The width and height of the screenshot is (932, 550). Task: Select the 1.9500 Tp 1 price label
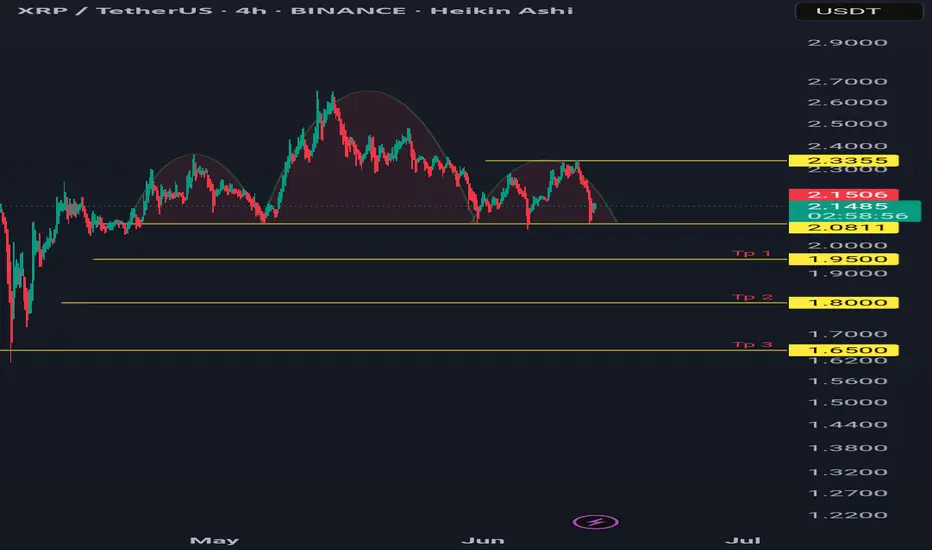point(843,259)
